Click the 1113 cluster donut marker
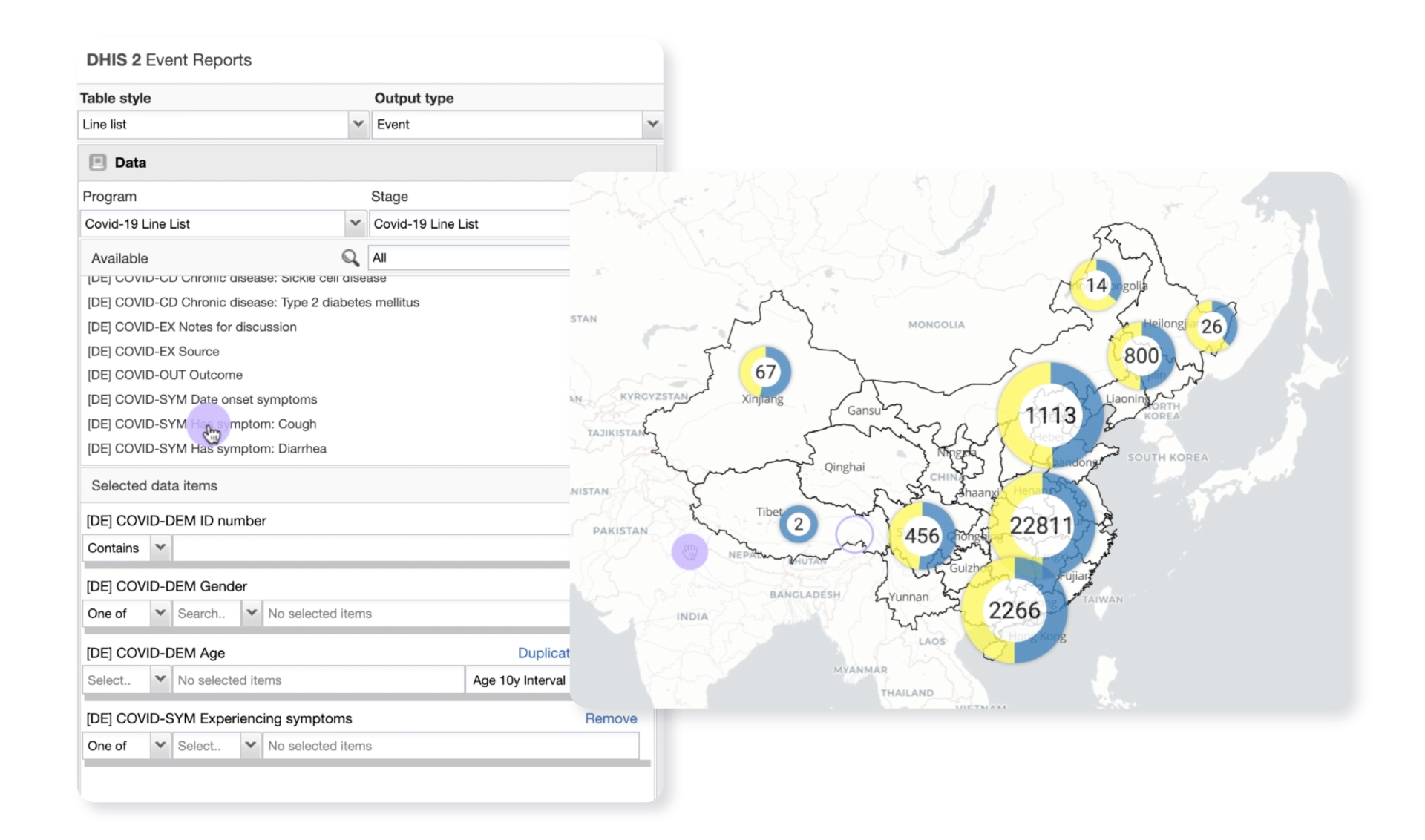1425x840 pixels. point(1049,415)
